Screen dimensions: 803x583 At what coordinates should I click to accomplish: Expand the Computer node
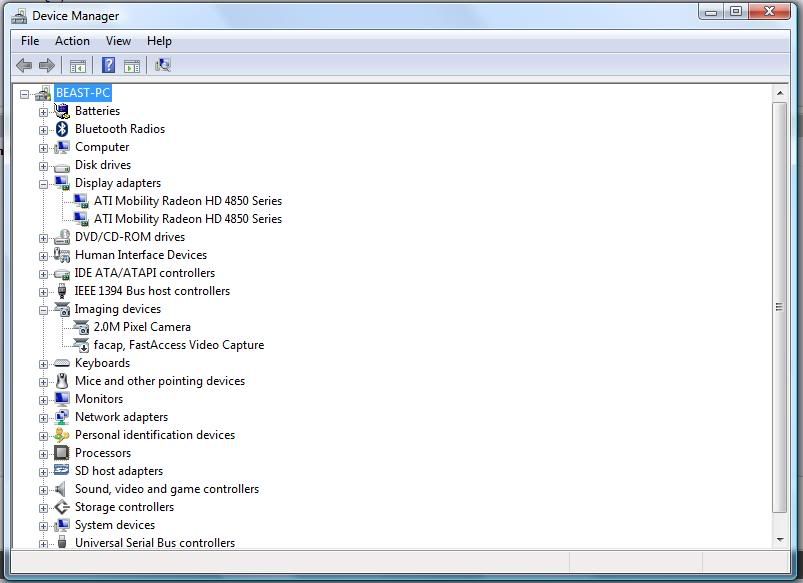(x=44, y=148)
